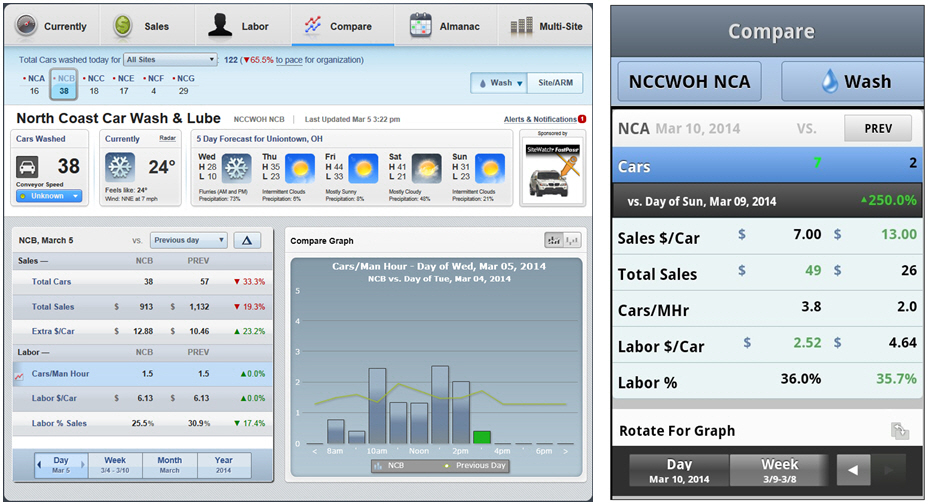
Task: Select site NCG with 29 cars
Action: tap(184, 85)
